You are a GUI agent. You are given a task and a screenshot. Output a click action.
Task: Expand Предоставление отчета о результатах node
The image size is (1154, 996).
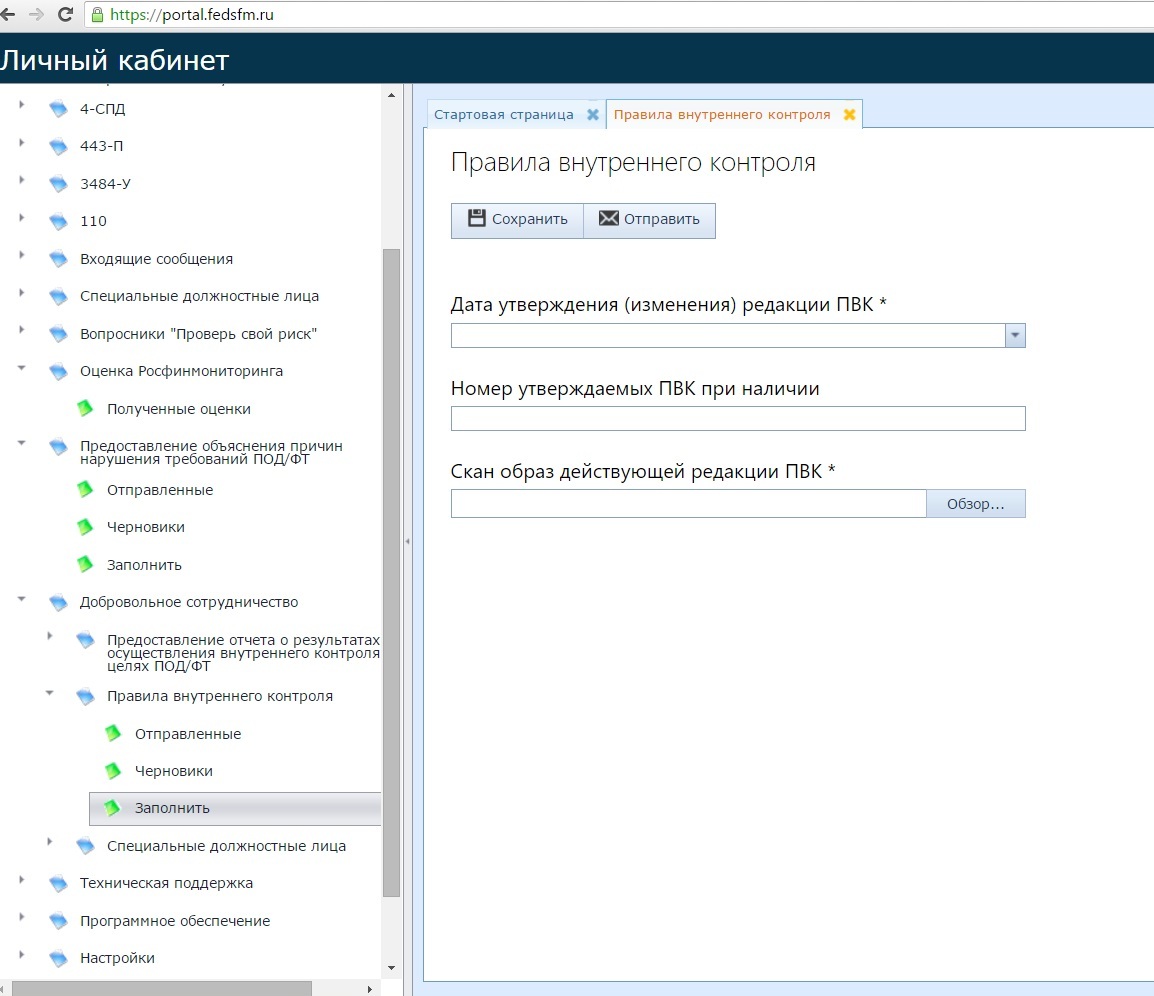[x=49, y=636]
